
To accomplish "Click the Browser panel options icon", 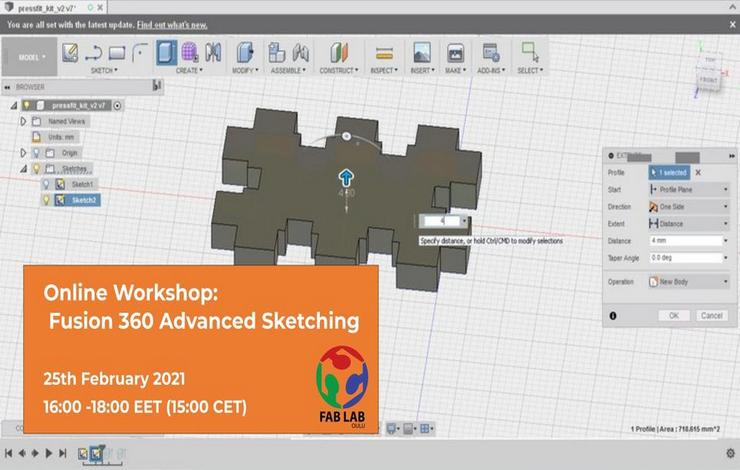I will pos(157,86).
